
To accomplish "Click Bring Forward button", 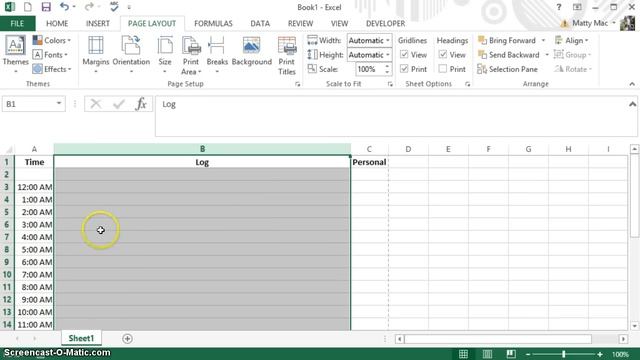I will (x=507, y=40).
